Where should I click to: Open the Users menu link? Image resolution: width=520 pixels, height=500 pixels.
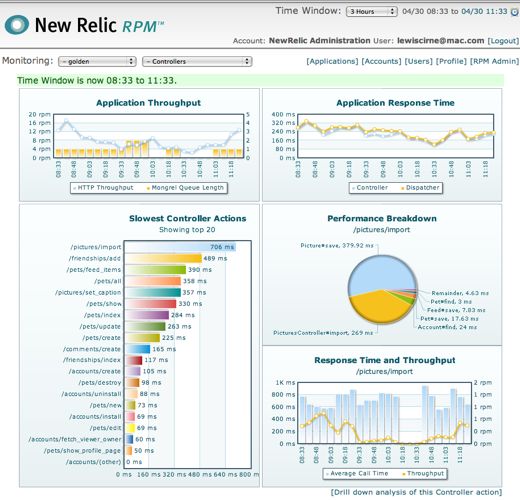419,61
